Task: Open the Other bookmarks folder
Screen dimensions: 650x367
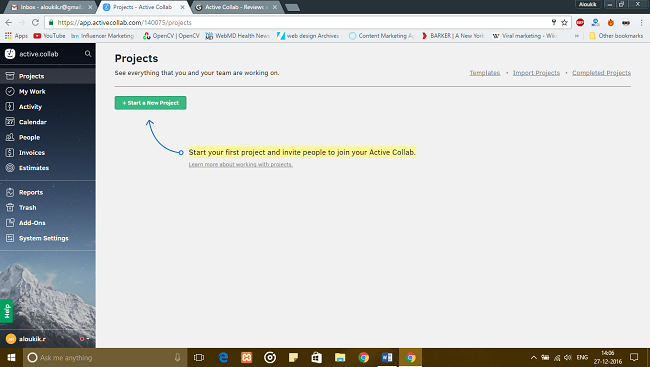Action: click(616, 36)
